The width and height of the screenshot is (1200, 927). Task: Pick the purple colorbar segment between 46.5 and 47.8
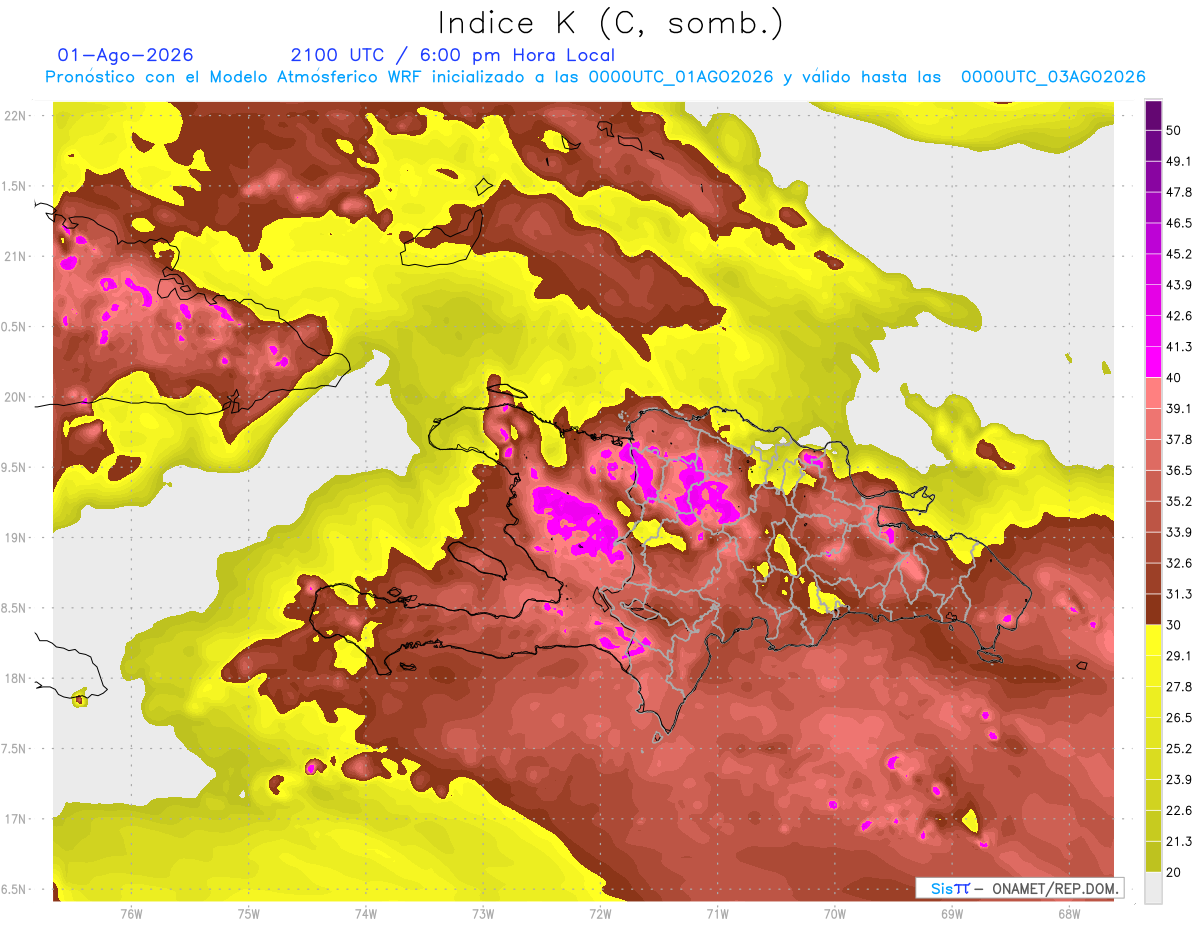coord(1153,208)
